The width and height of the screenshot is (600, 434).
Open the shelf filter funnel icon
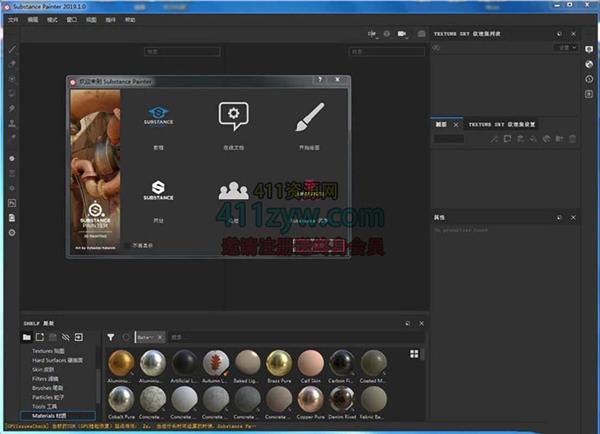coord(111,338)
